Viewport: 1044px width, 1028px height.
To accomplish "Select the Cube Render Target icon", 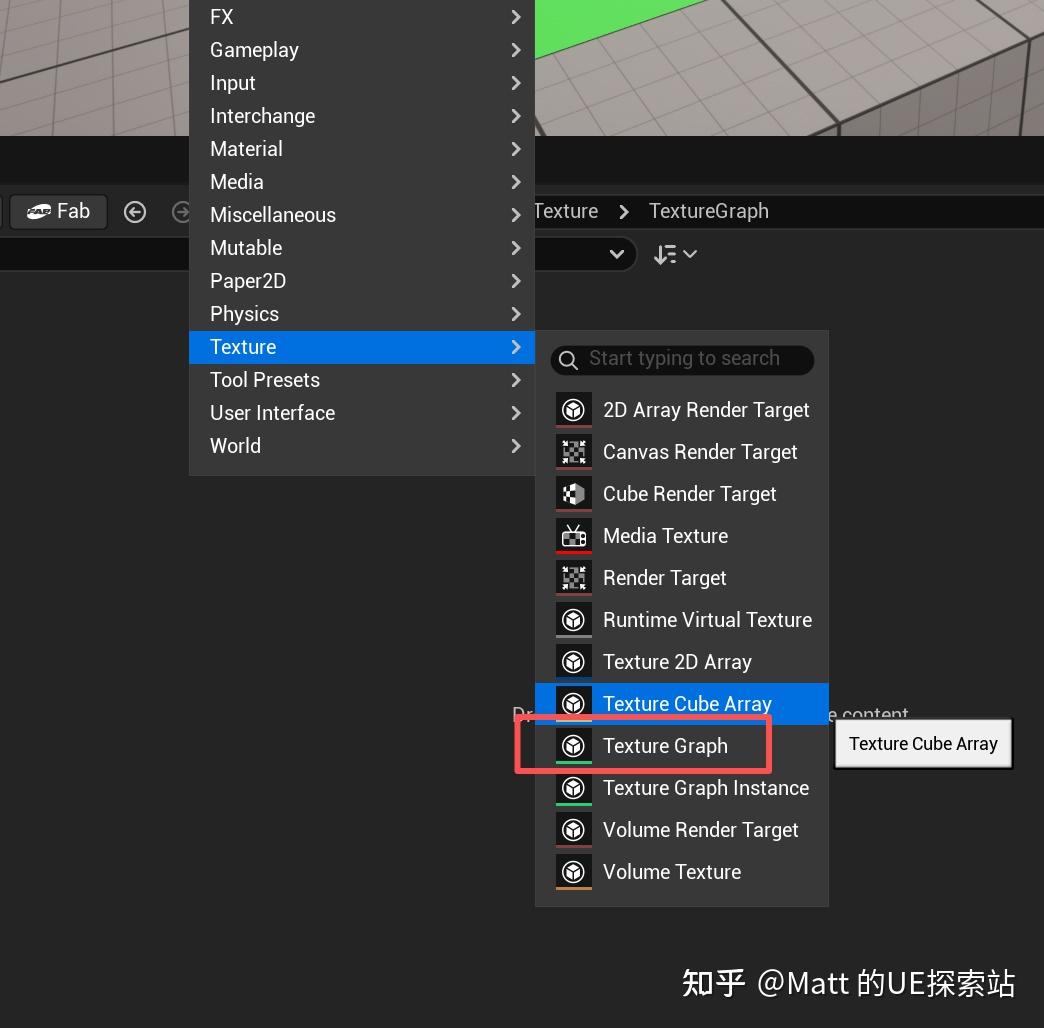I will (x=573, y=493).
